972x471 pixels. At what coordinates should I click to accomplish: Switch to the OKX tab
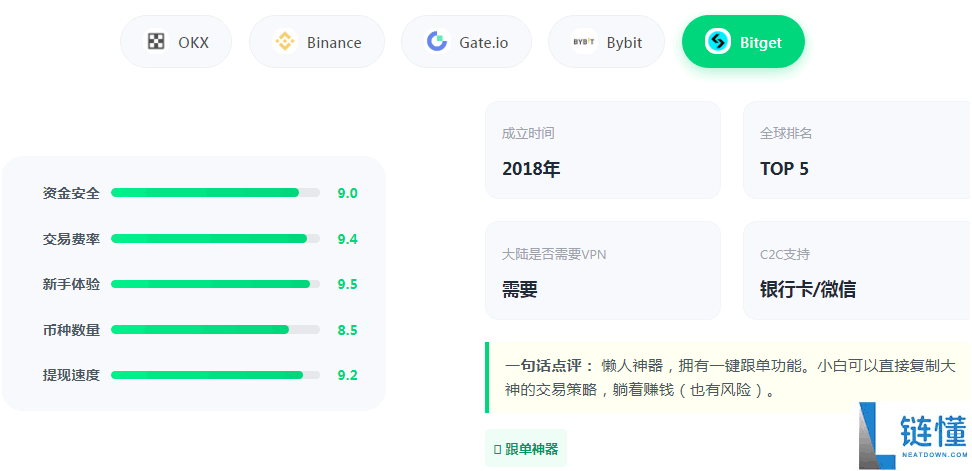click(x=176, y=42)
